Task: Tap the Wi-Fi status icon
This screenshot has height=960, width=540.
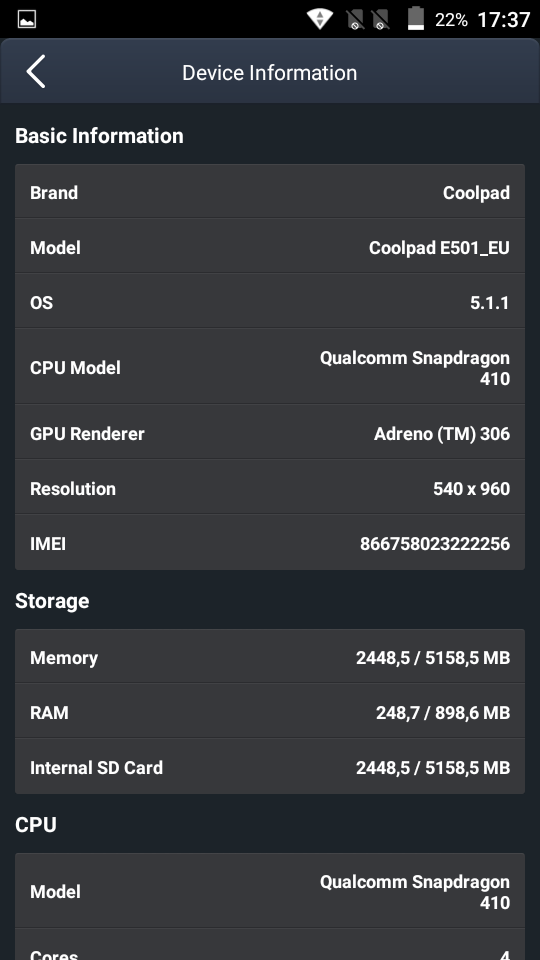Action: point(320,19)
